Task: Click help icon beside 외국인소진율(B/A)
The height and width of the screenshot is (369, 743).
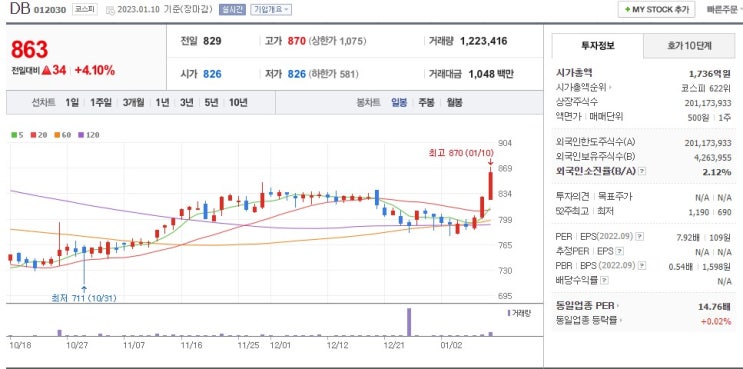Action: click(642, 171)
